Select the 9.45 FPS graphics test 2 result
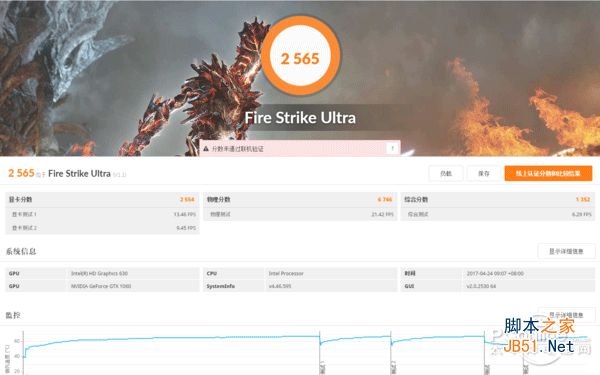 click(186, 228)
